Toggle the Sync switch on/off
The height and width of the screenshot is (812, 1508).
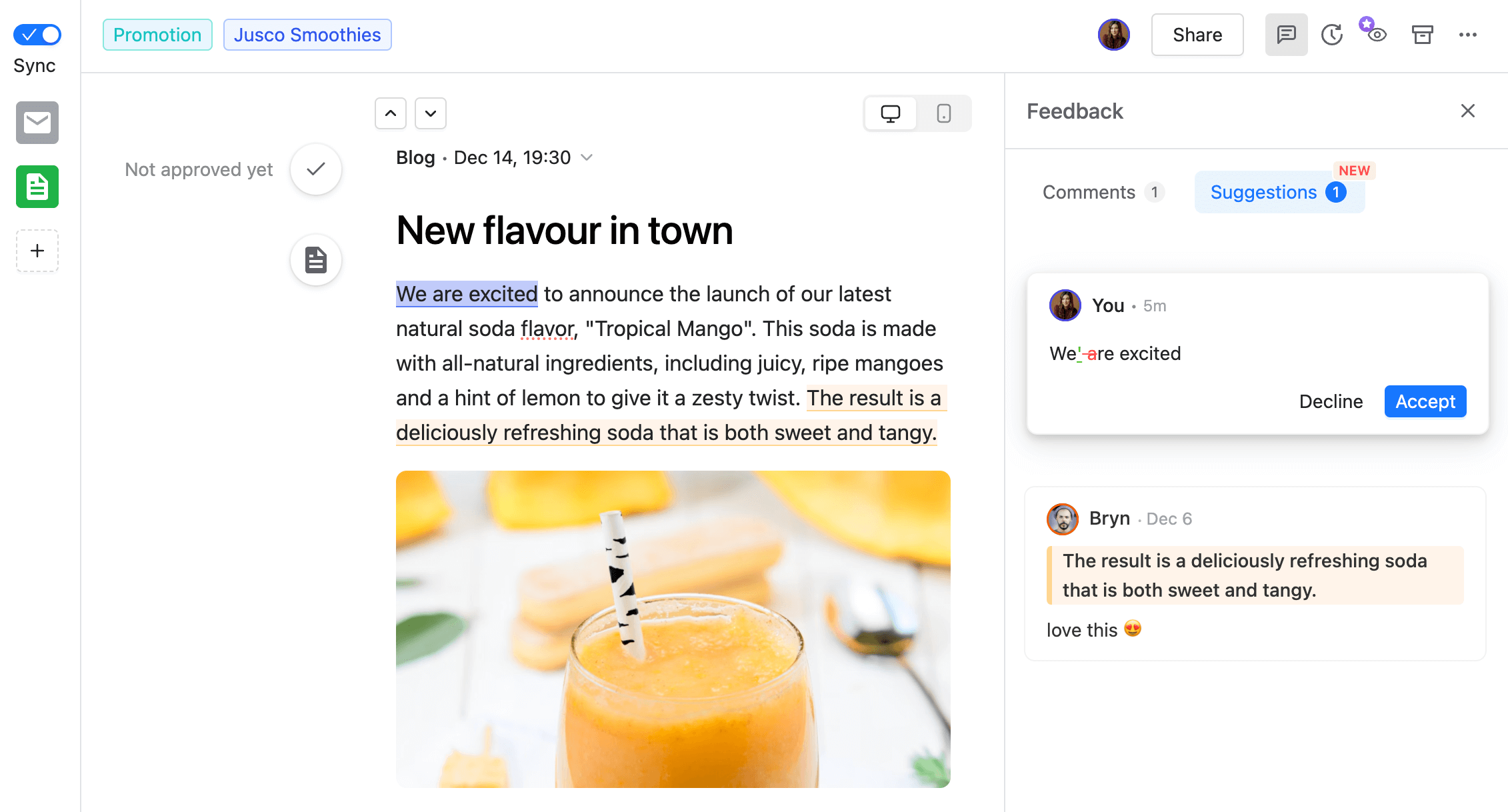click(38, 34)
